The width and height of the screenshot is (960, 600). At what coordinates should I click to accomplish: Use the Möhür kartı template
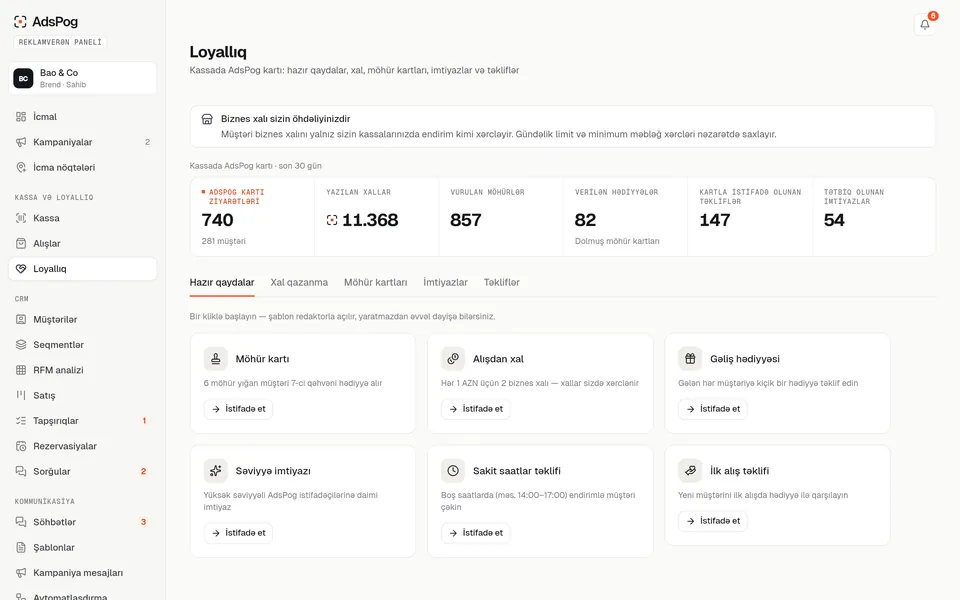238,409
